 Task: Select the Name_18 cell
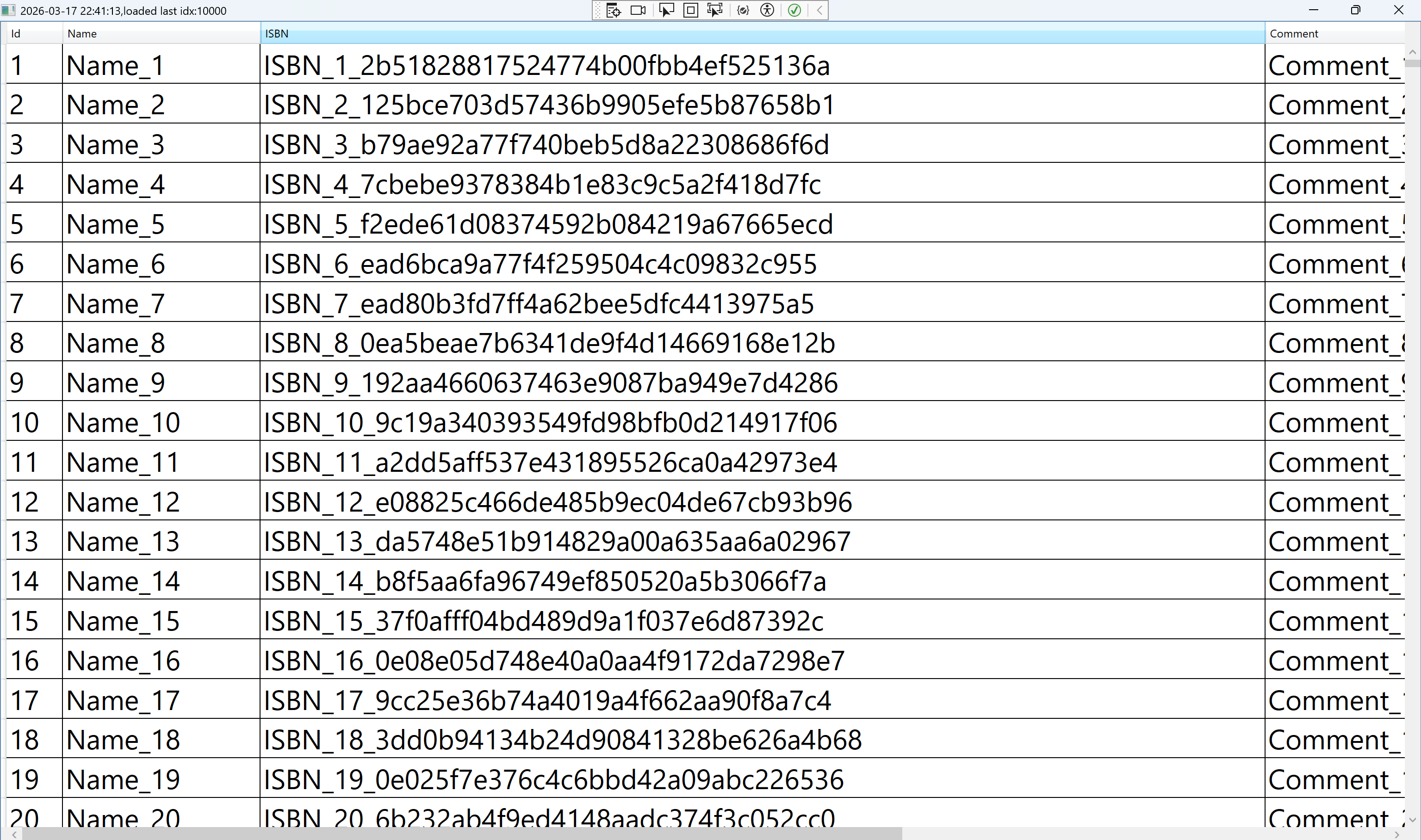point(161,738)
